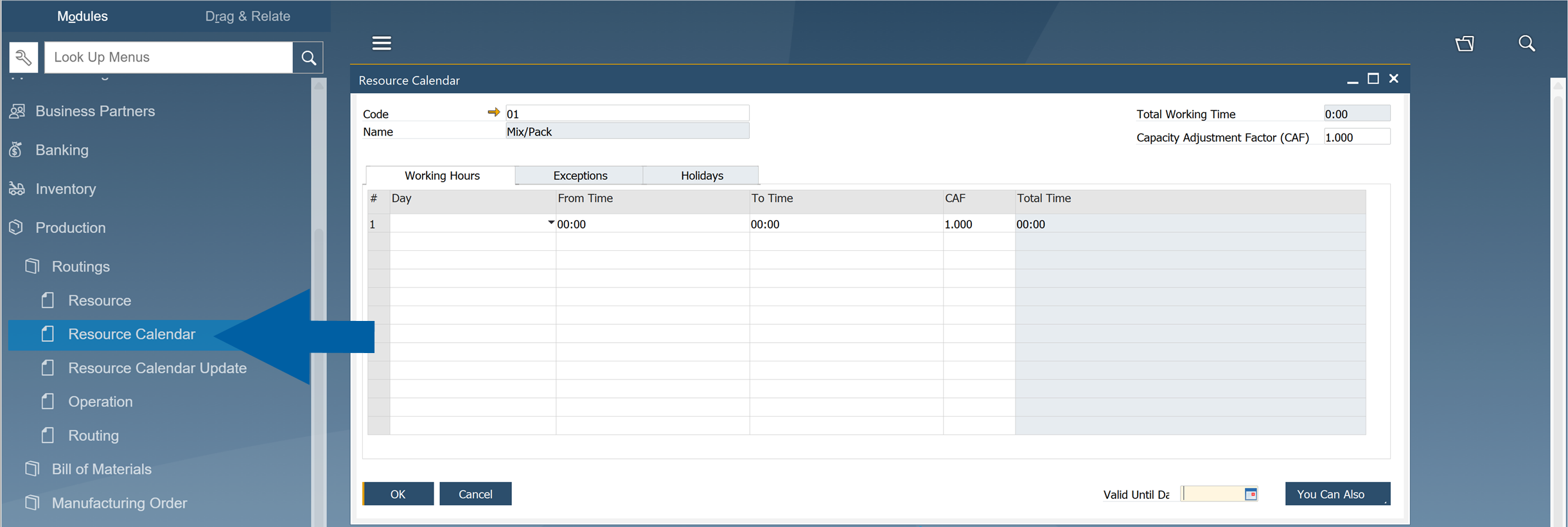Click the Resource Calendar Update document icon
Image resolution: width=1568 pixels, height=527 pixels.
pos(48,368)
